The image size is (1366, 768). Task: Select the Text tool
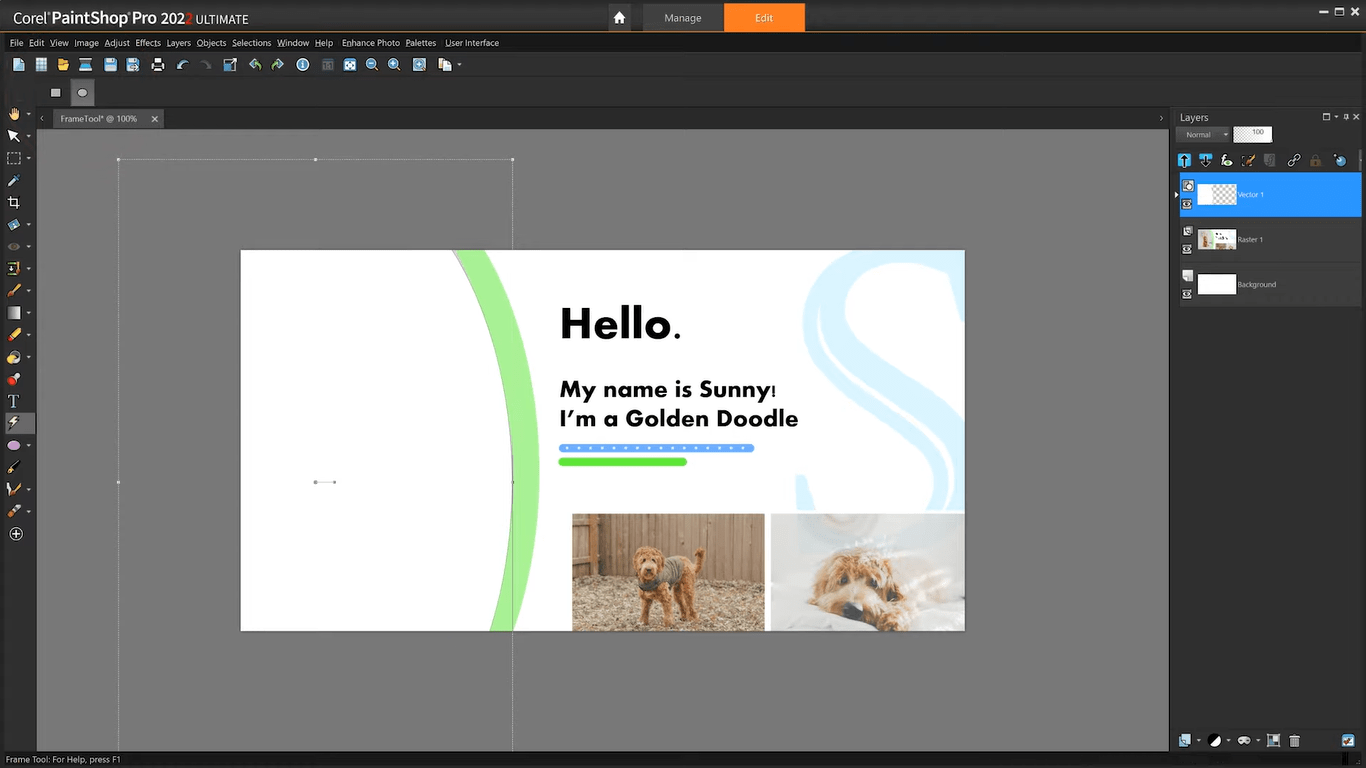click(x=14, y=401)
